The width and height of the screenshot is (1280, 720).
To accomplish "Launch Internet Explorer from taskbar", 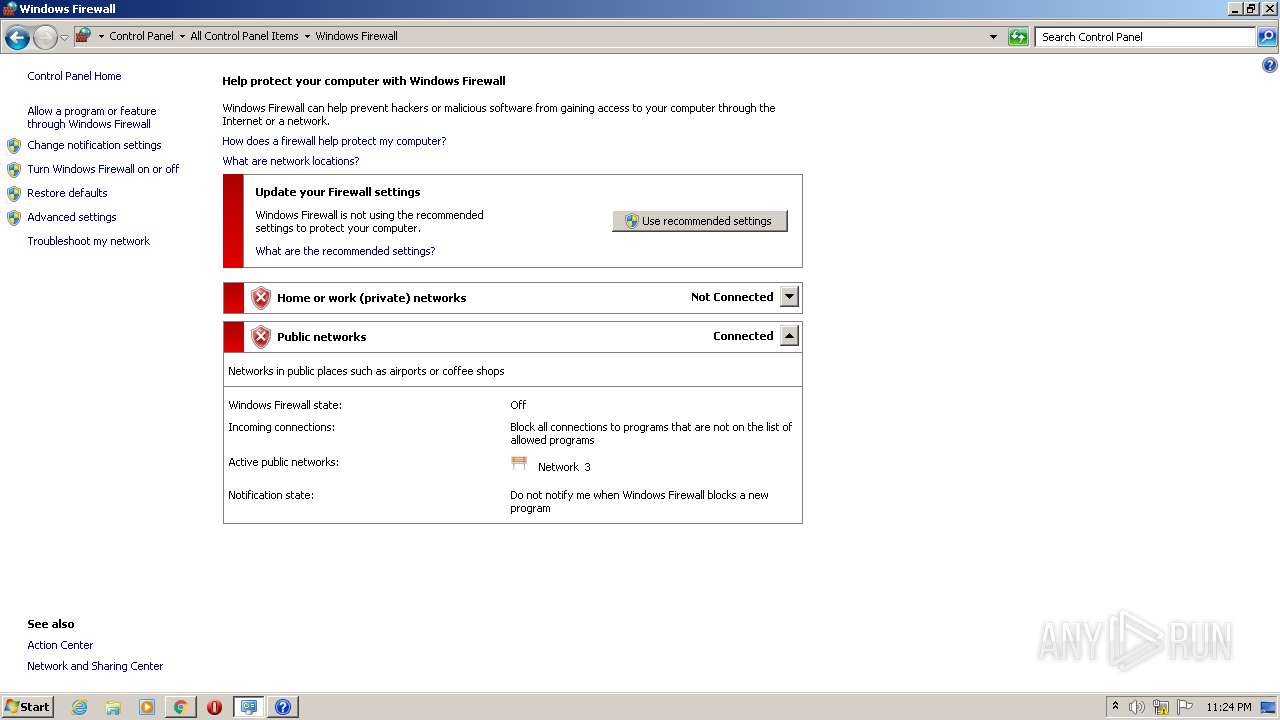I will 79,707.
